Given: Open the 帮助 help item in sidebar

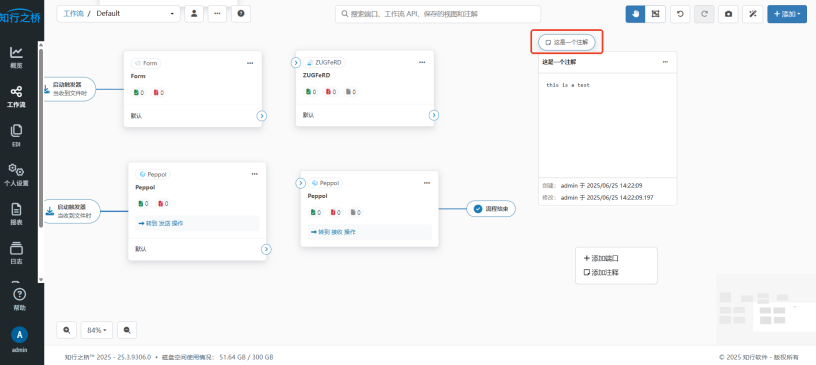Looking at the screenshot, I should (x=19, y=300).
